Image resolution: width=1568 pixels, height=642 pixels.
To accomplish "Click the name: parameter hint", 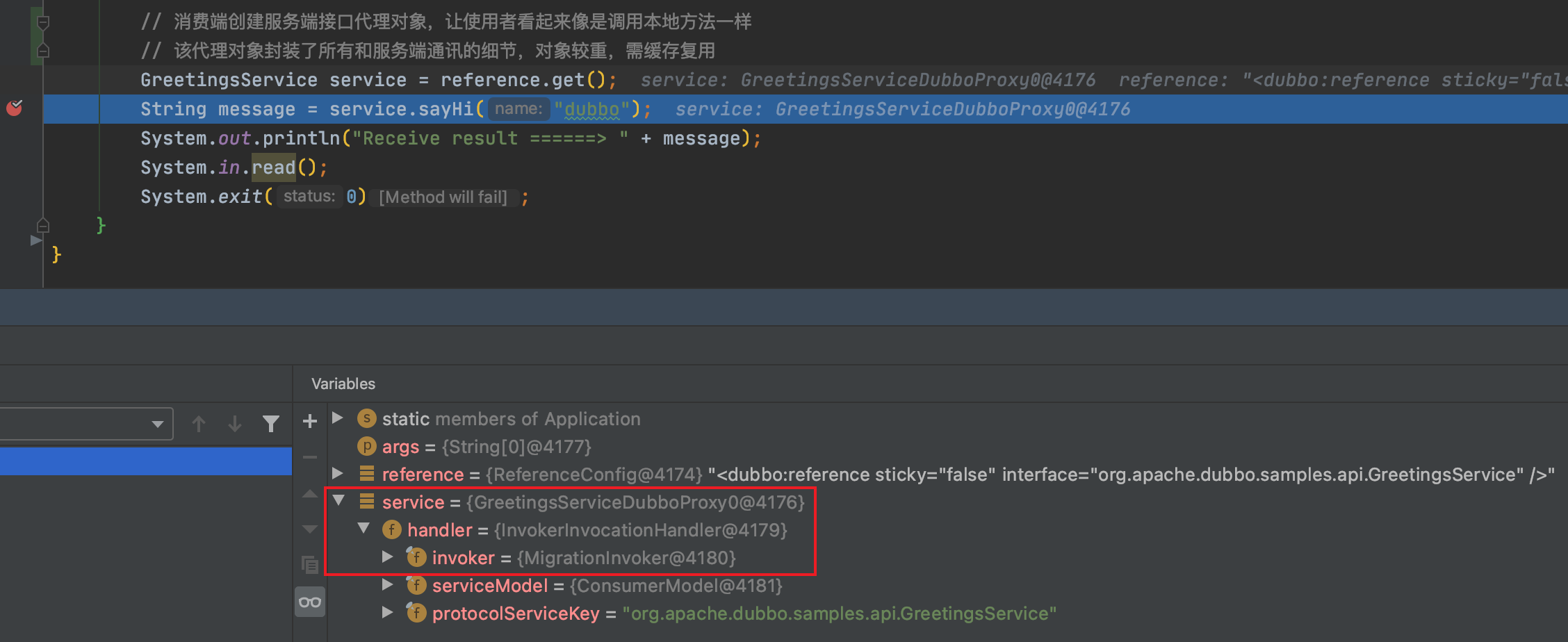I will click(518, 109).
